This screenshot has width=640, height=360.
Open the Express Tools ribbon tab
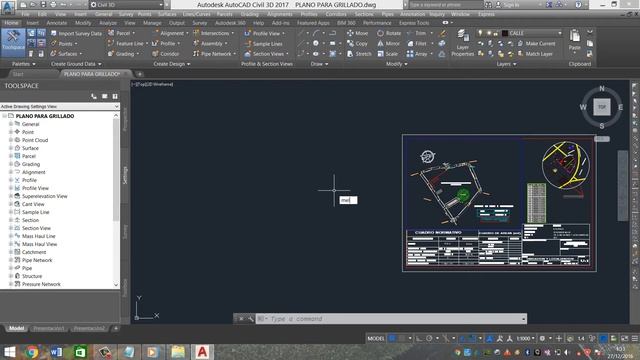[x=414, y=23]
